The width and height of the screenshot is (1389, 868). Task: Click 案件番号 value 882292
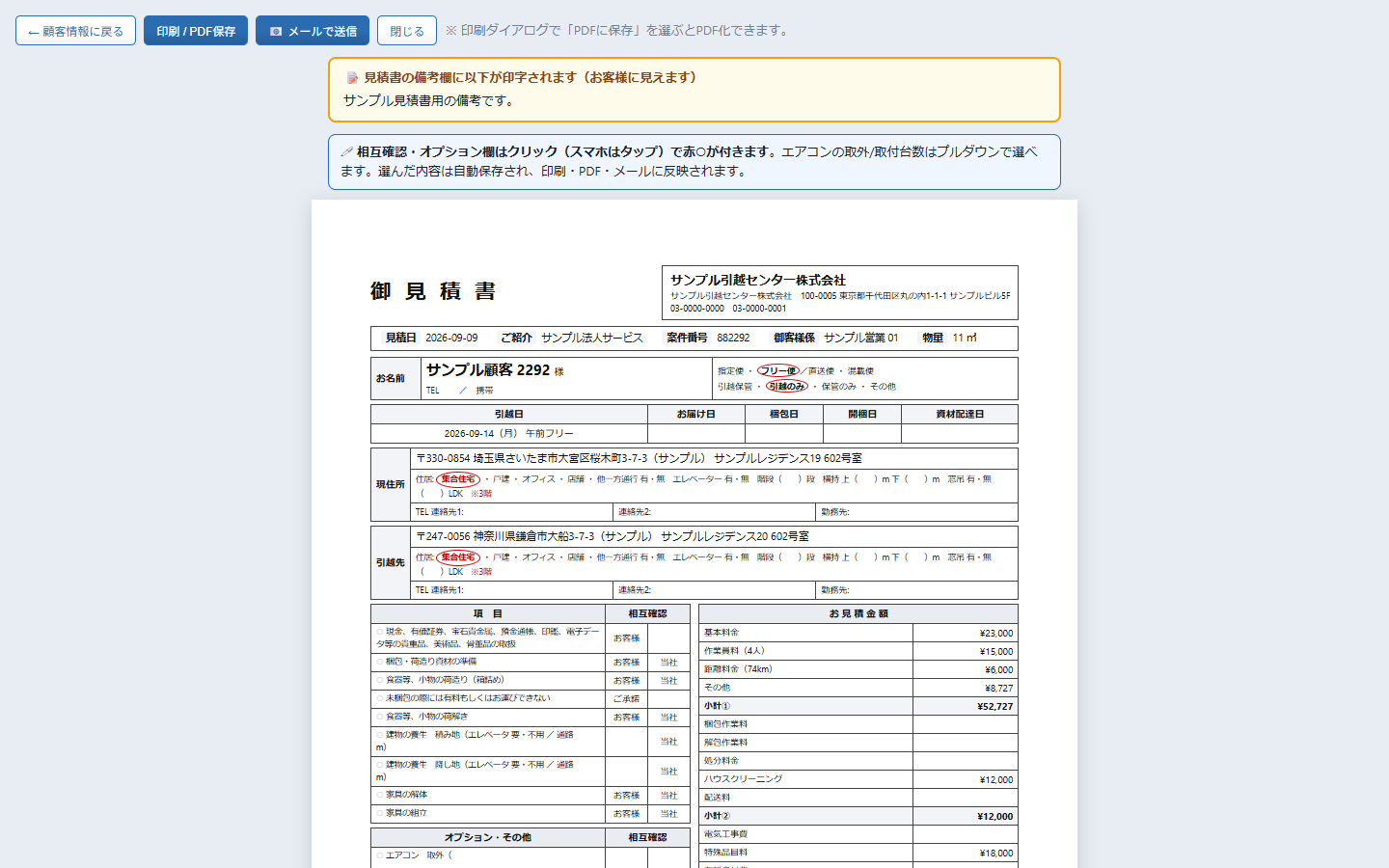click(x=733, y=338)
